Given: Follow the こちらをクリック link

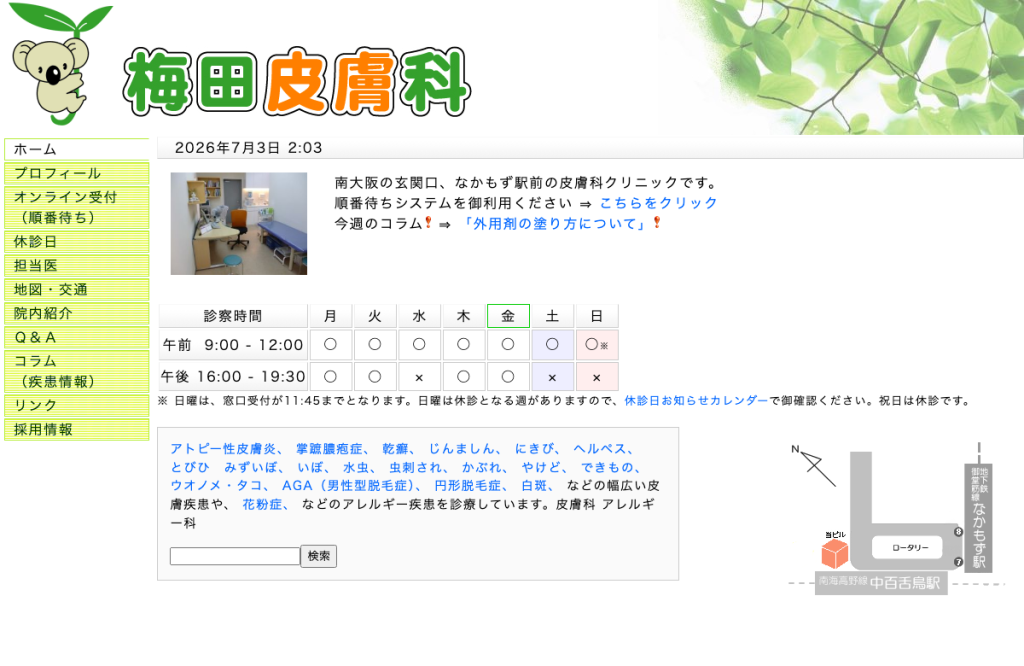Looking at the screenshot, I should coord(658,203).
